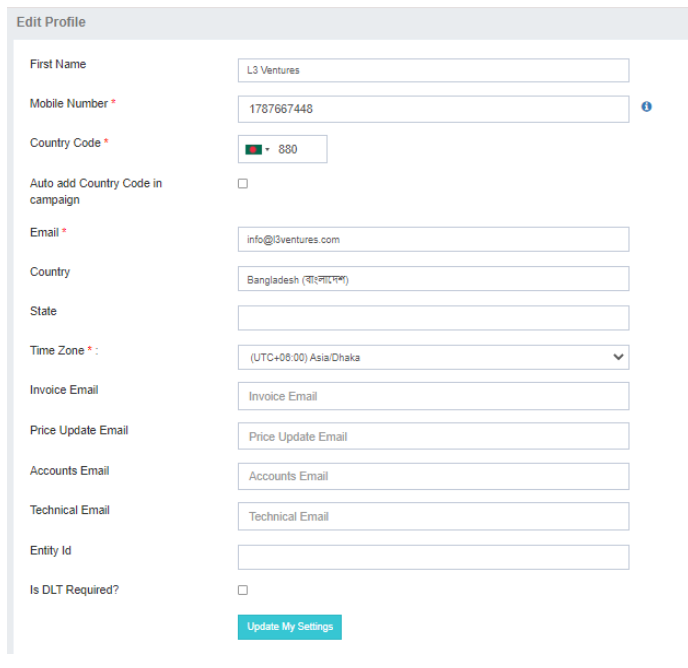Viewport: 688px width, 668px height.
Task: Focus the Entity Id field
Action: tap(433, 557)
